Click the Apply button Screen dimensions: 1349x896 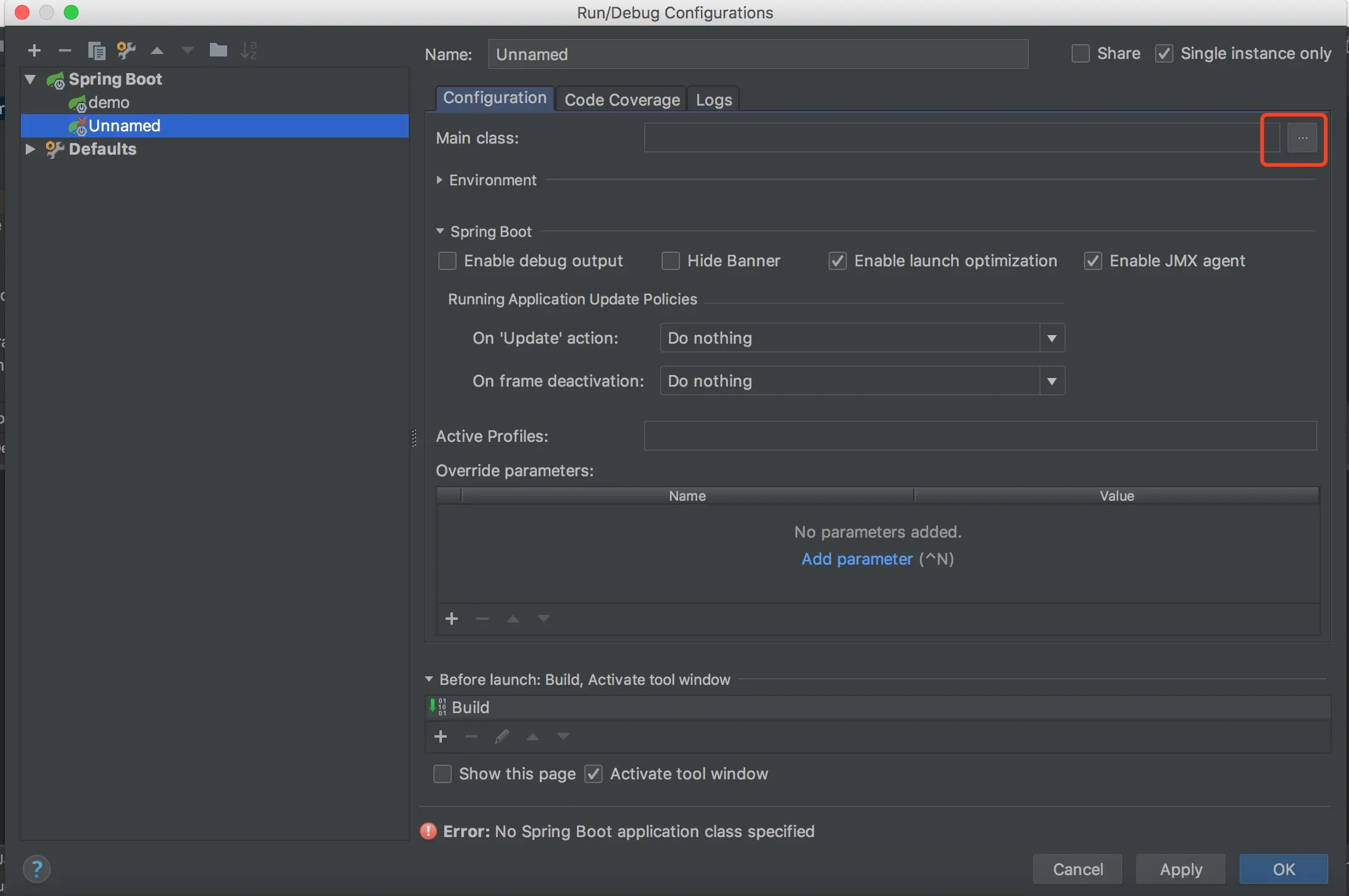click(x=1180, y=869)
